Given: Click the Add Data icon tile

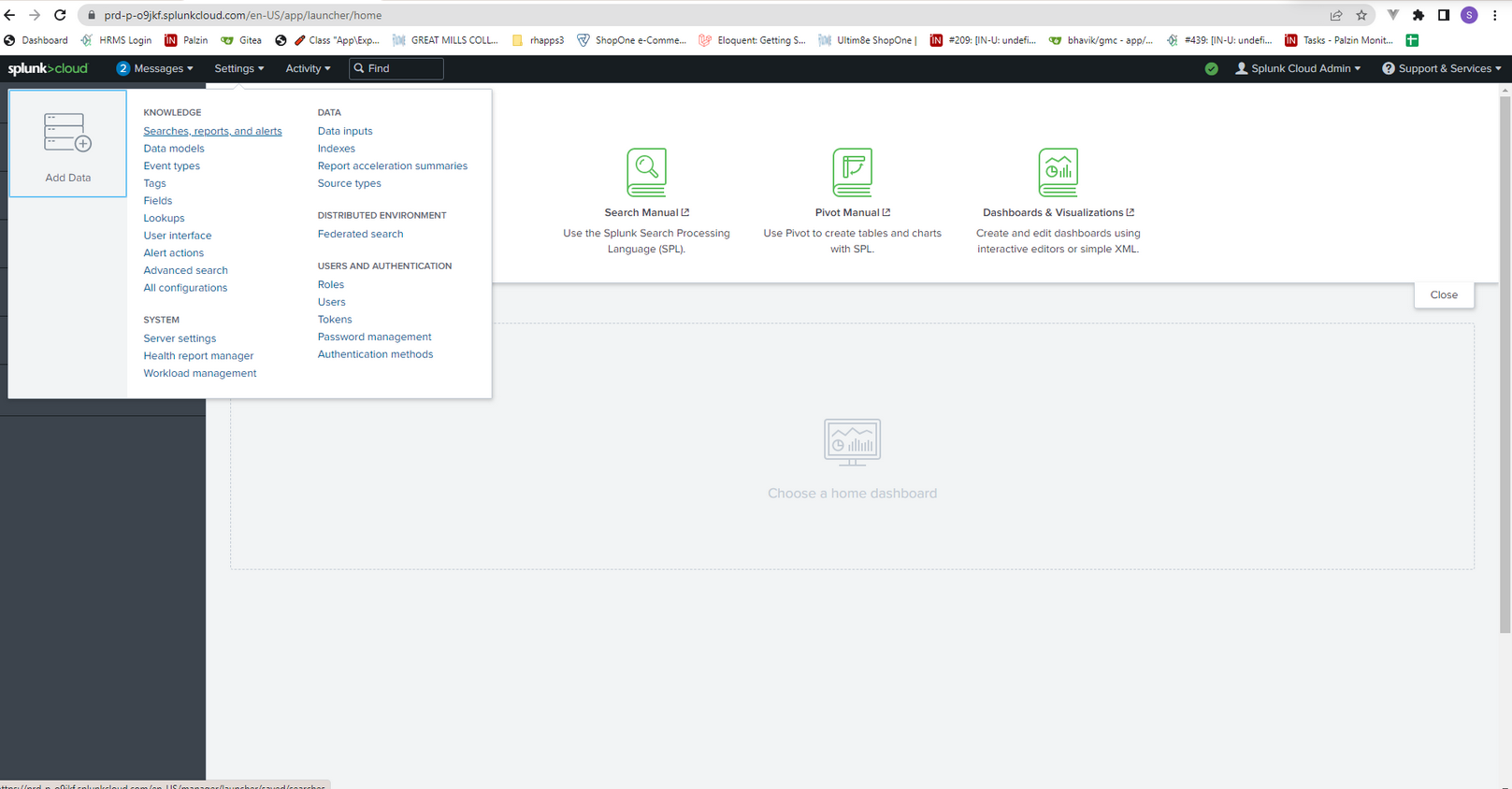Looking at the screenshot, I should [x=67, y=143].
